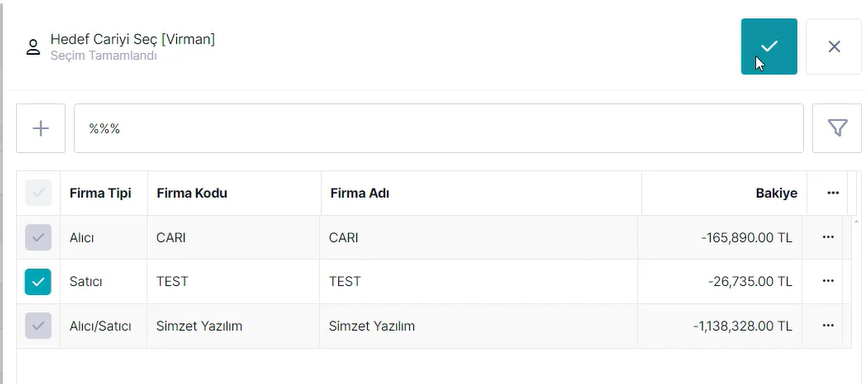
Task: Focus the search field containing %%%
Action: (439, 128)
